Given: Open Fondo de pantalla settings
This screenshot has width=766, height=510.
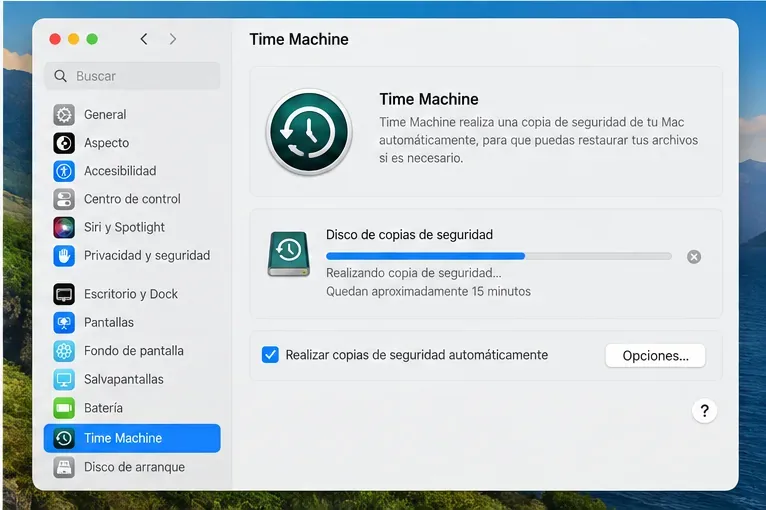Looking at the screenshot, I should (134, 351).
